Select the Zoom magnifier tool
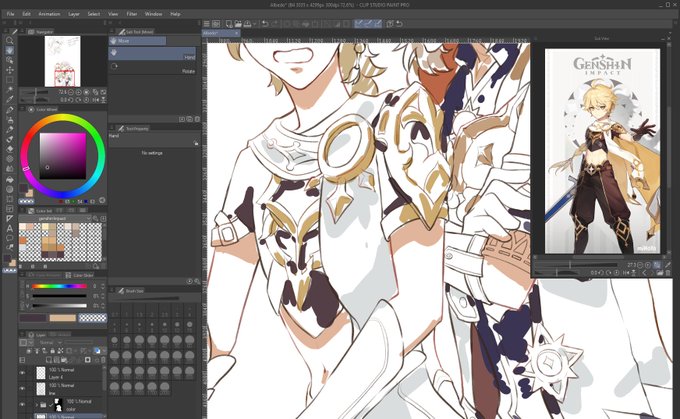This screenshot has height=419, width=680. point(10,40)
